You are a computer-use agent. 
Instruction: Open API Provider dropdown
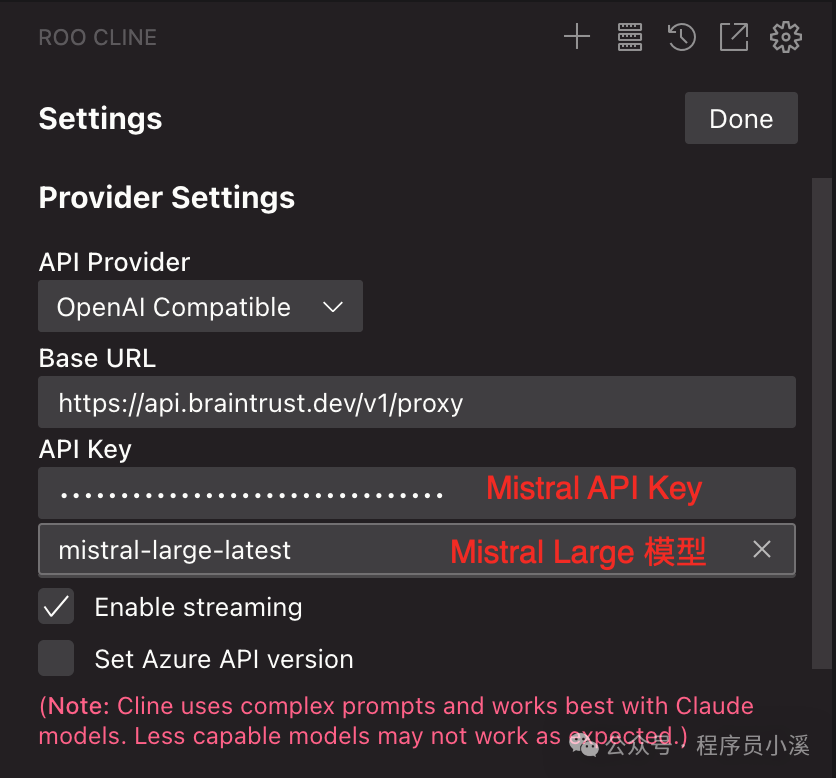point(200,307)
